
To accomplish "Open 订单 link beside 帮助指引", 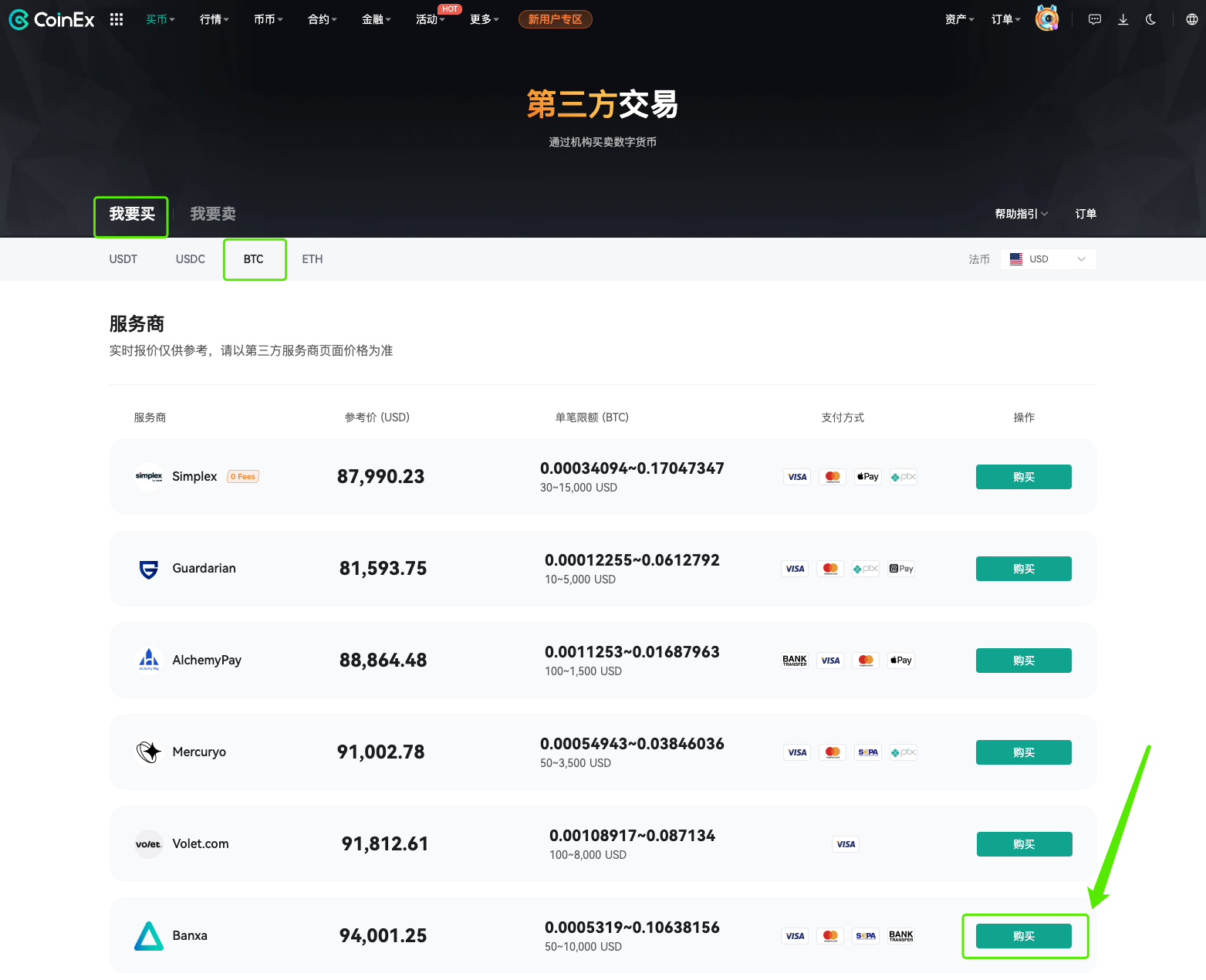I will click(x=1086, y=214).
